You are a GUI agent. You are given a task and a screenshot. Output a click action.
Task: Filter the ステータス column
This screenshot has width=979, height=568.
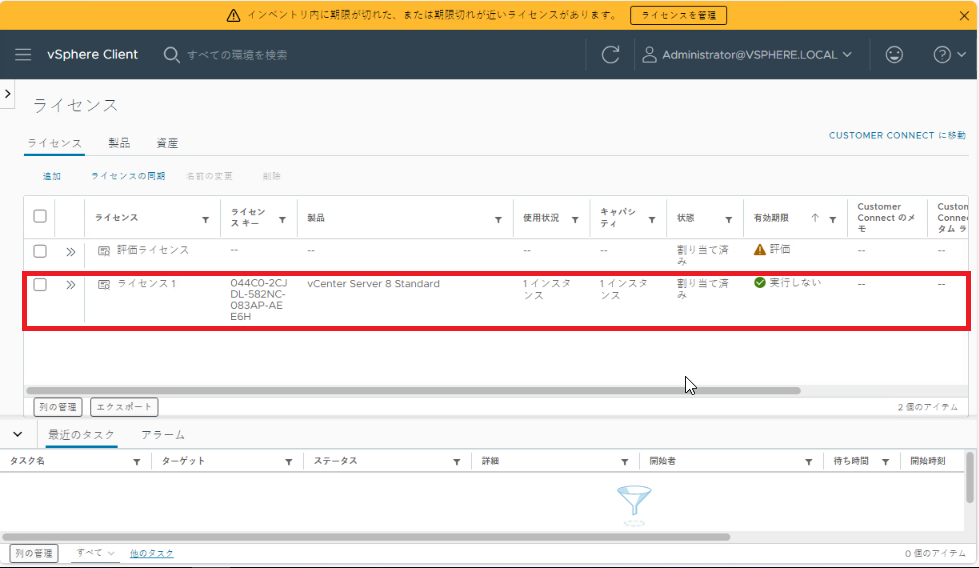click(456, 462)
